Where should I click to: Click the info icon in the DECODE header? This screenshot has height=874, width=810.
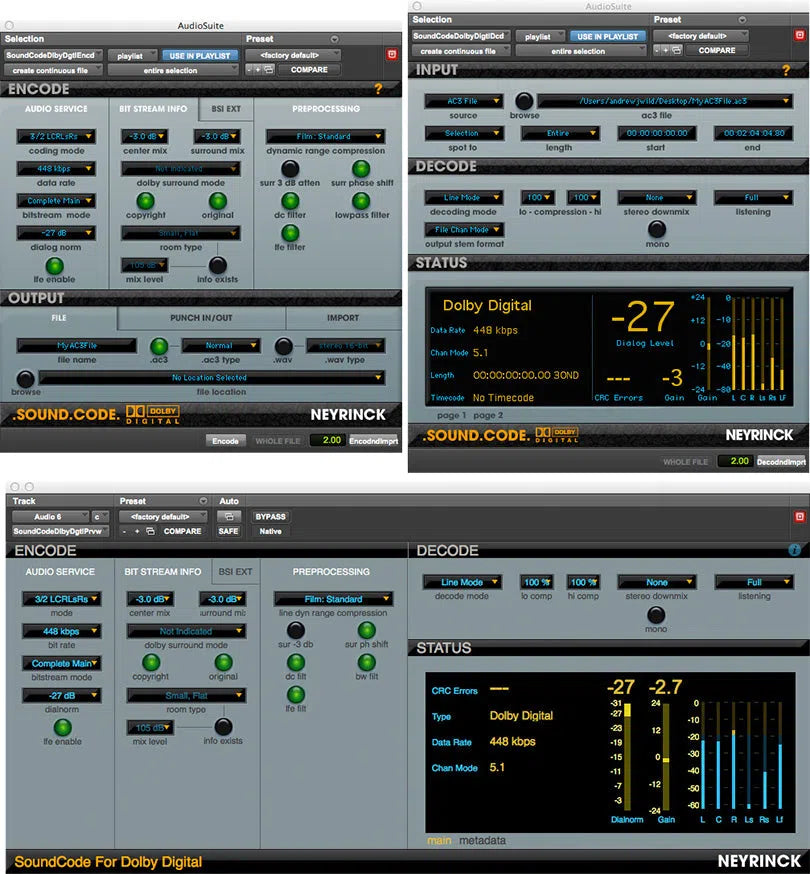(x=795, y=550)
